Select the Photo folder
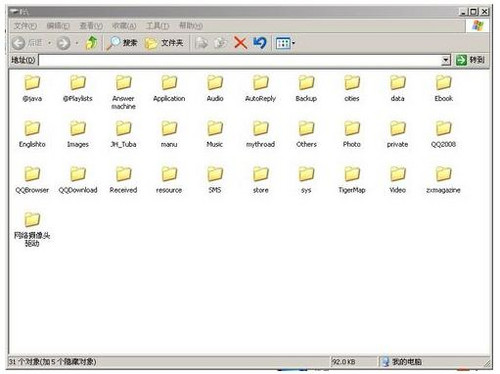 point(352,134)
